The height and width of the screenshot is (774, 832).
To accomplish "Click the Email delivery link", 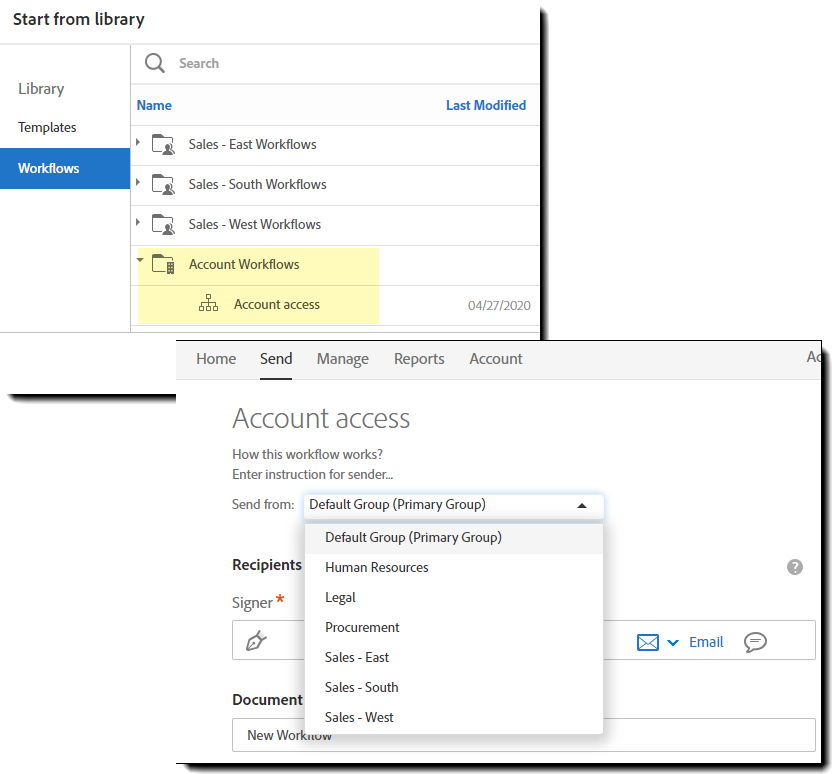I will coord(706,642).
